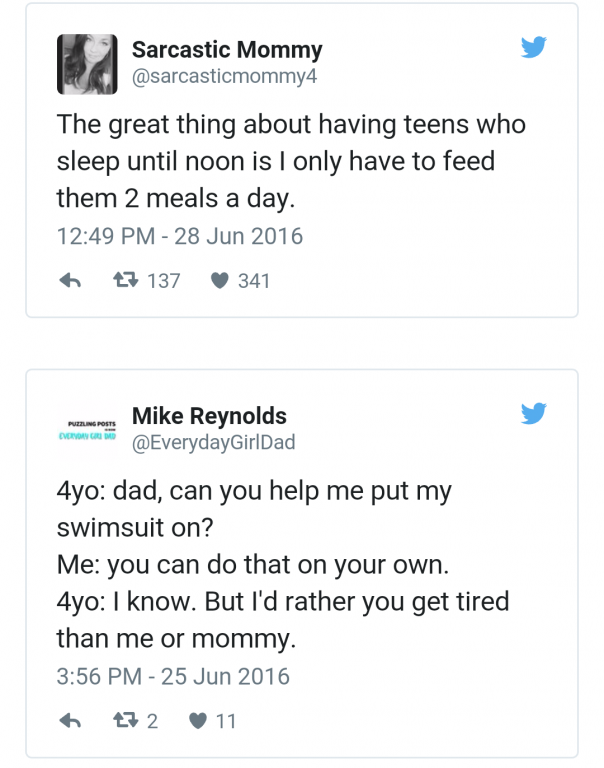This screenshot has width=604, height=768.
Task: Click reply arrow on Sarcastic Mommy tweet
Action: (x=70, y=282)
